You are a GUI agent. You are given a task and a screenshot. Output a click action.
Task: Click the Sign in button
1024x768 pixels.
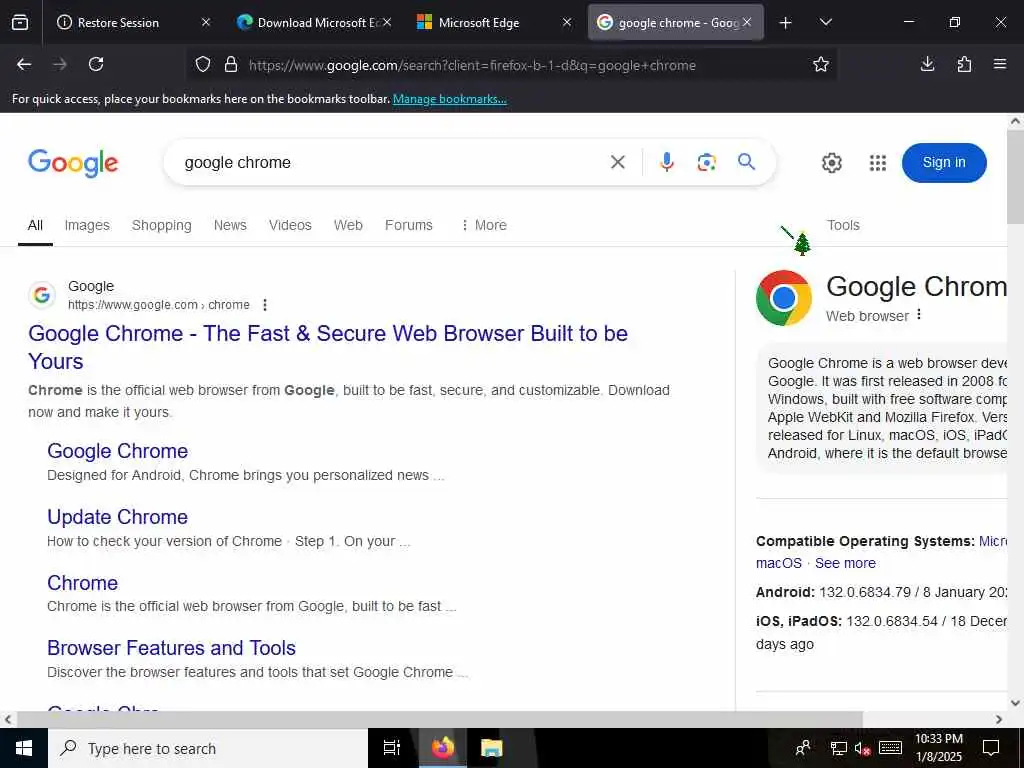click(x=944, y=163)
